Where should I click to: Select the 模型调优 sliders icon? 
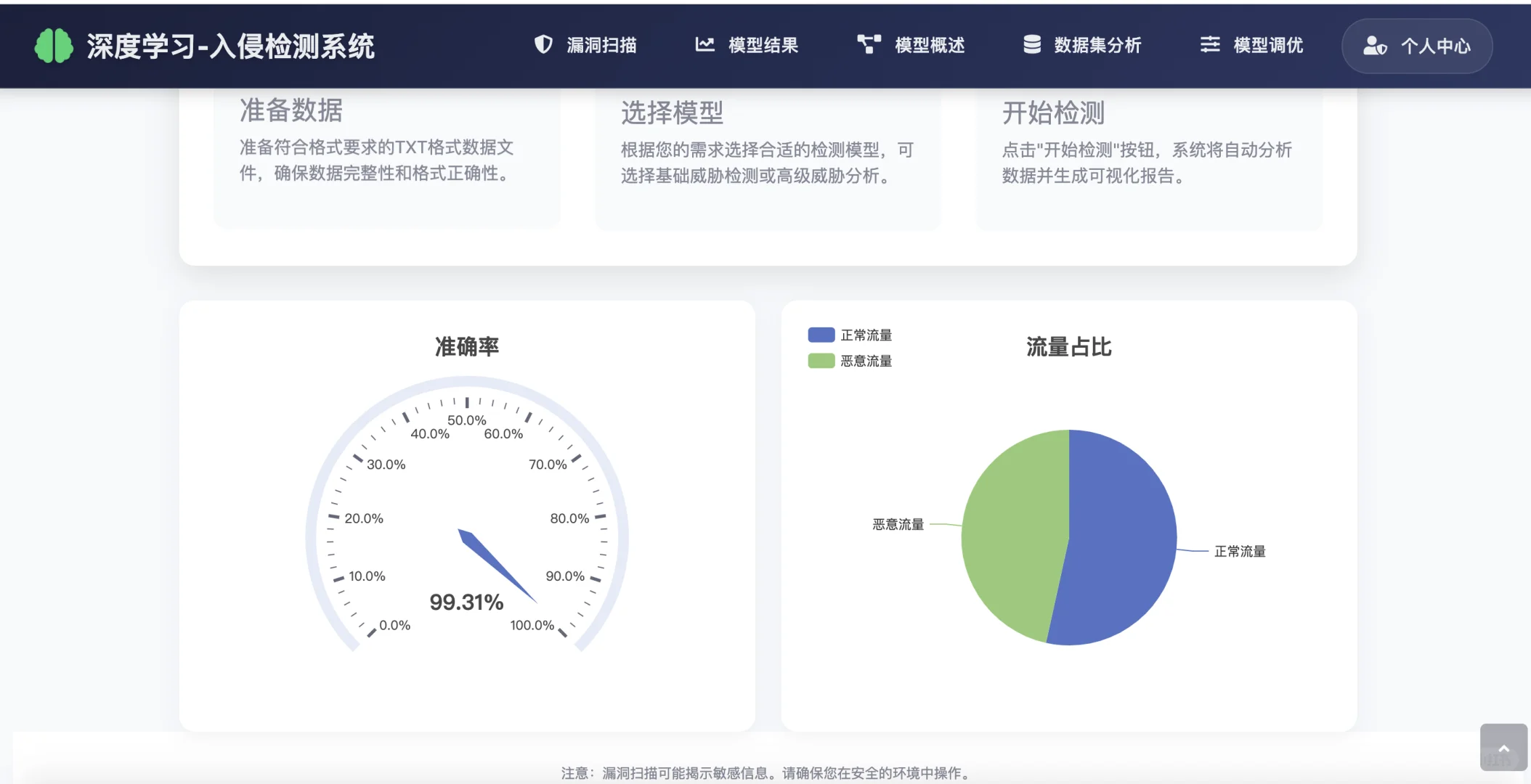point(1209,45)
